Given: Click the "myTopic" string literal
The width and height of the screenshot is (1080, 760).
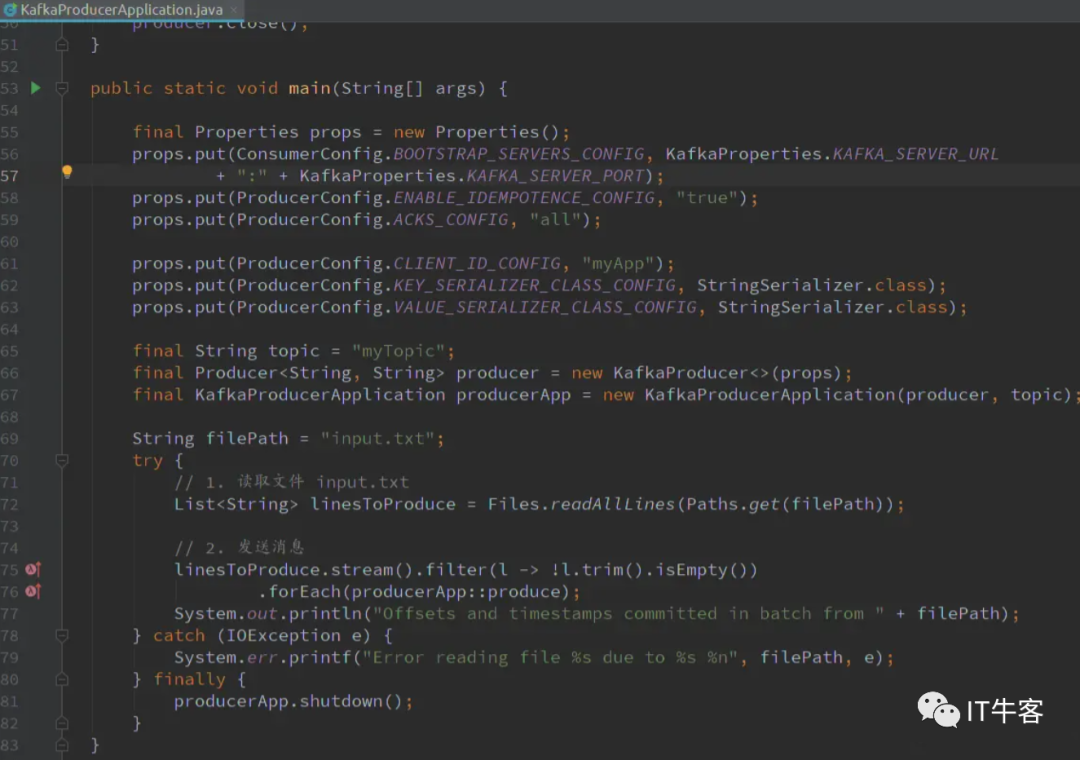Looking at the screenshot, I should click(403, 351).
